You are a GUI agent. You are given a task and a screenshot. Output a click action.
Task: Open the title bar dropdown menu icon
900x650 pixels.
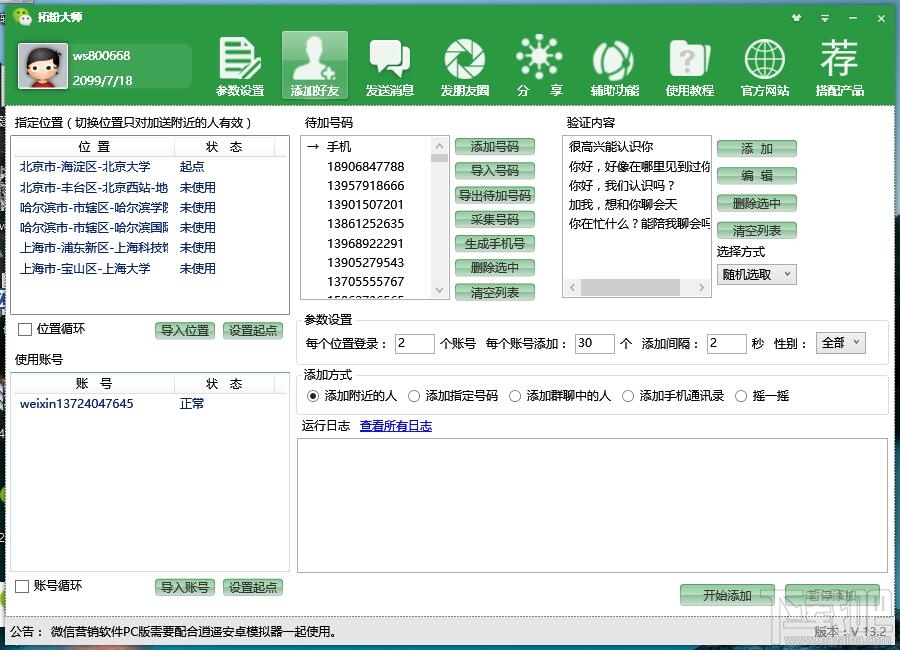click(x=825, y=18)
